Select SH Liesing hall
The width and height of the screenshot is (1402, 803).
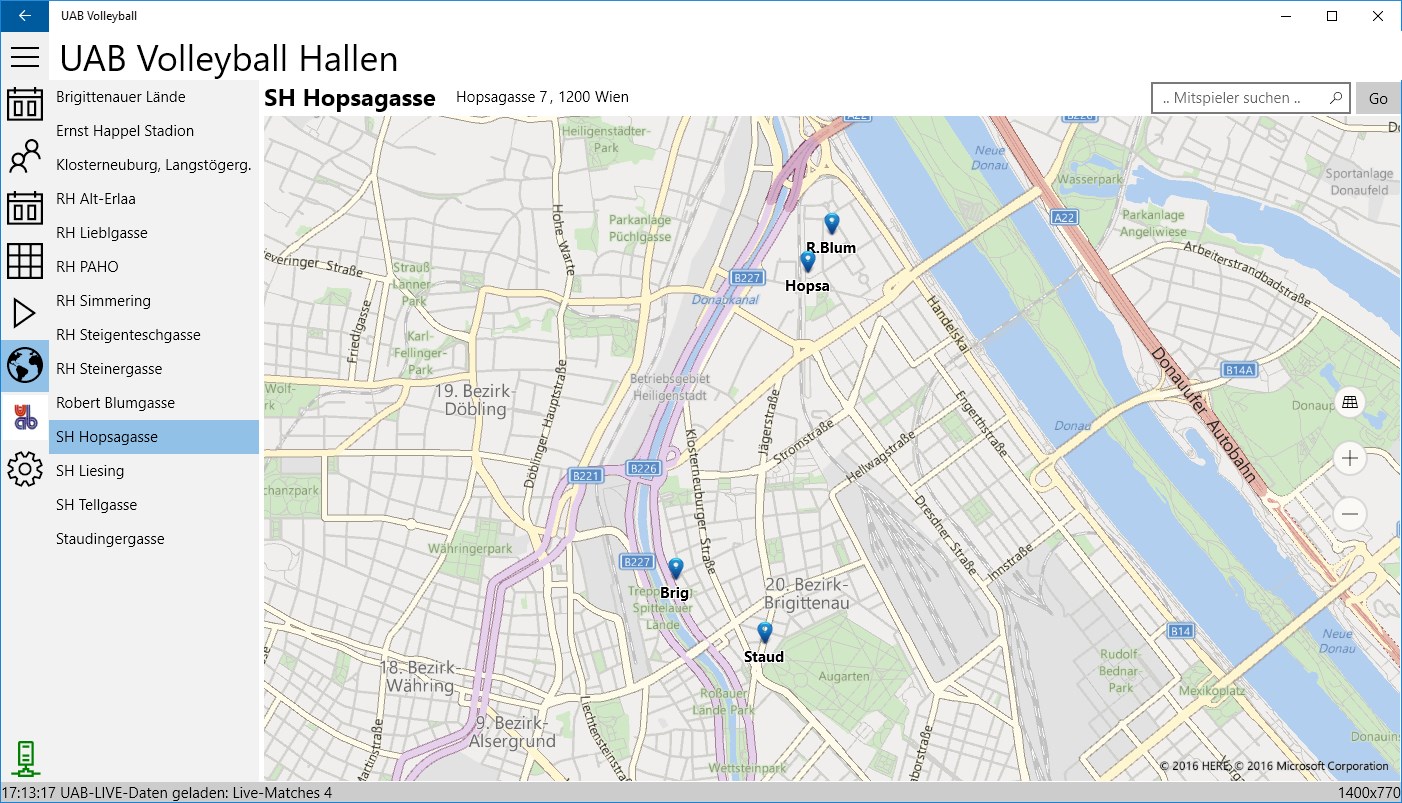pyautogui.click(x=154, y=471)
